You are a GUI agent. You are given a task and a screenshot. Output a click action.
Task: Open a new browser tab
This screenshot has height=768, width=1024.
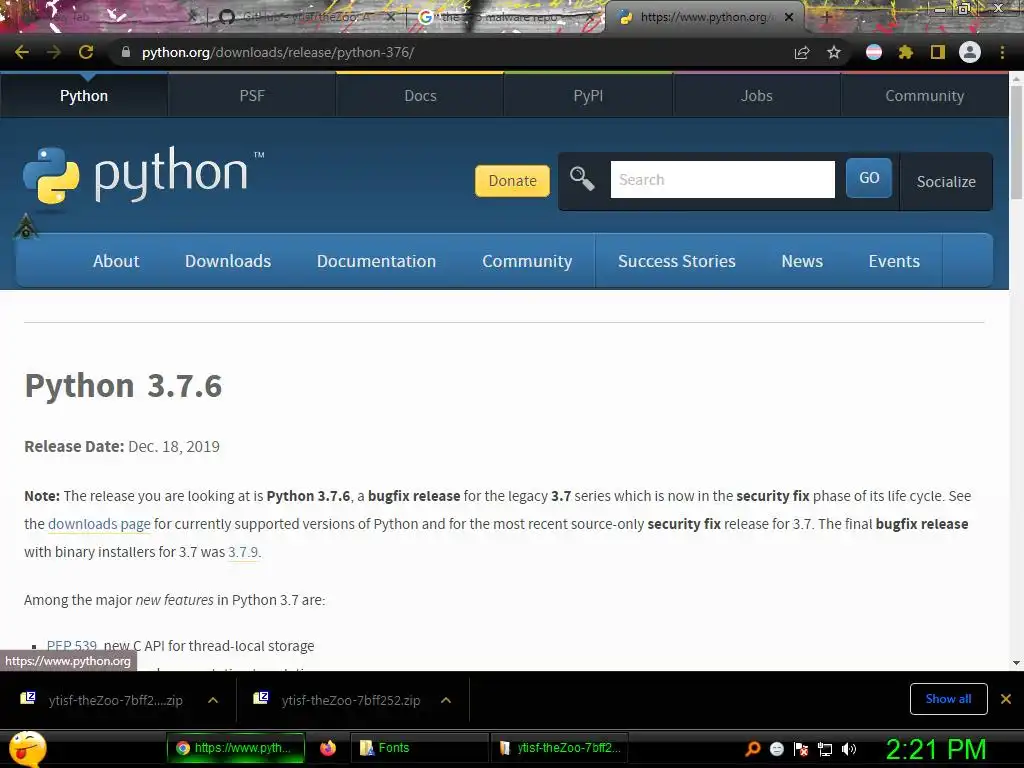(826, 18)
